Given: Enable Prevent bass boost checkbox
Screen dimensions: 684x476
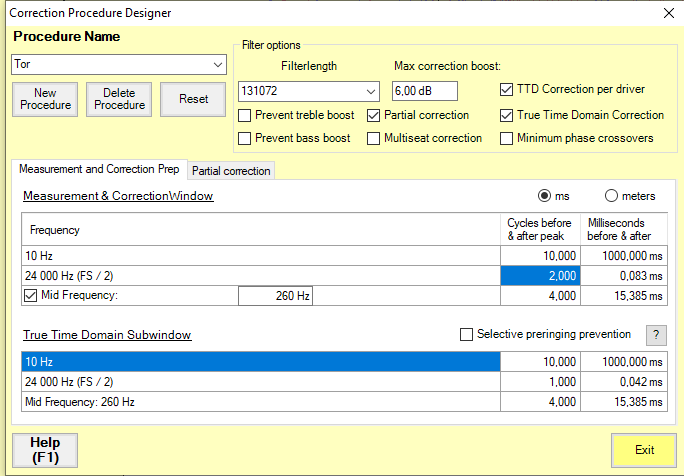Looking at the screenshot, I should 245,138.
